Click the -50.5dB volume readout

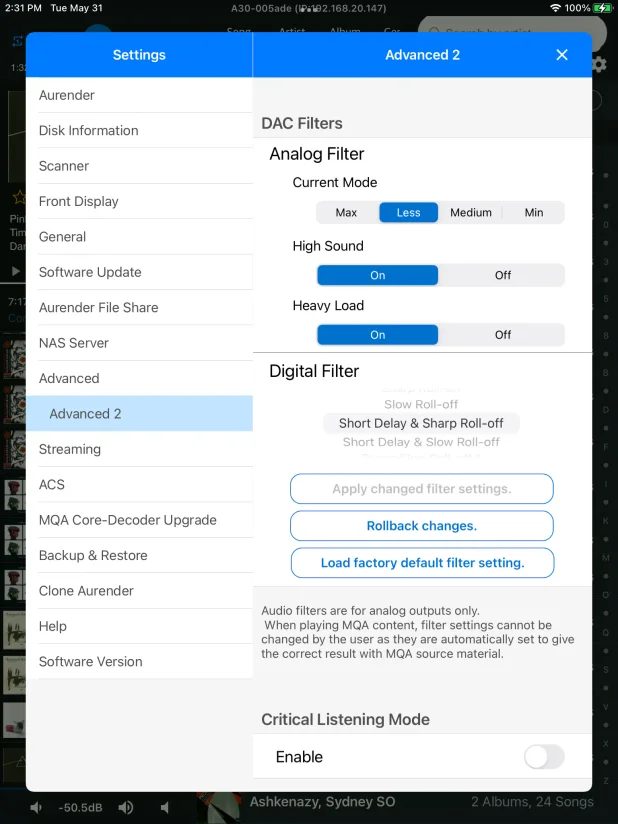tap(80, 808)
